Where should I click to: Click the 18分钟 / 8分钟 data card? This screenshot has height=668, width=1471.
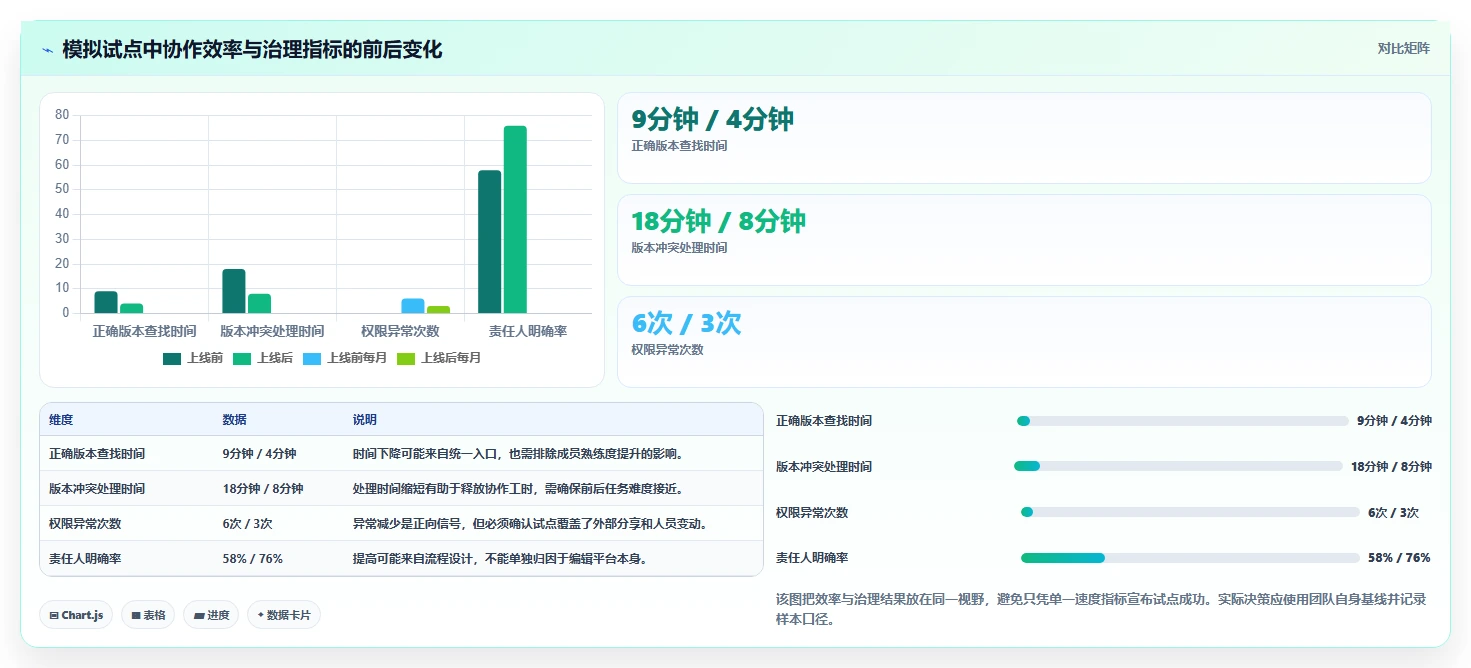pos(1024,240)
